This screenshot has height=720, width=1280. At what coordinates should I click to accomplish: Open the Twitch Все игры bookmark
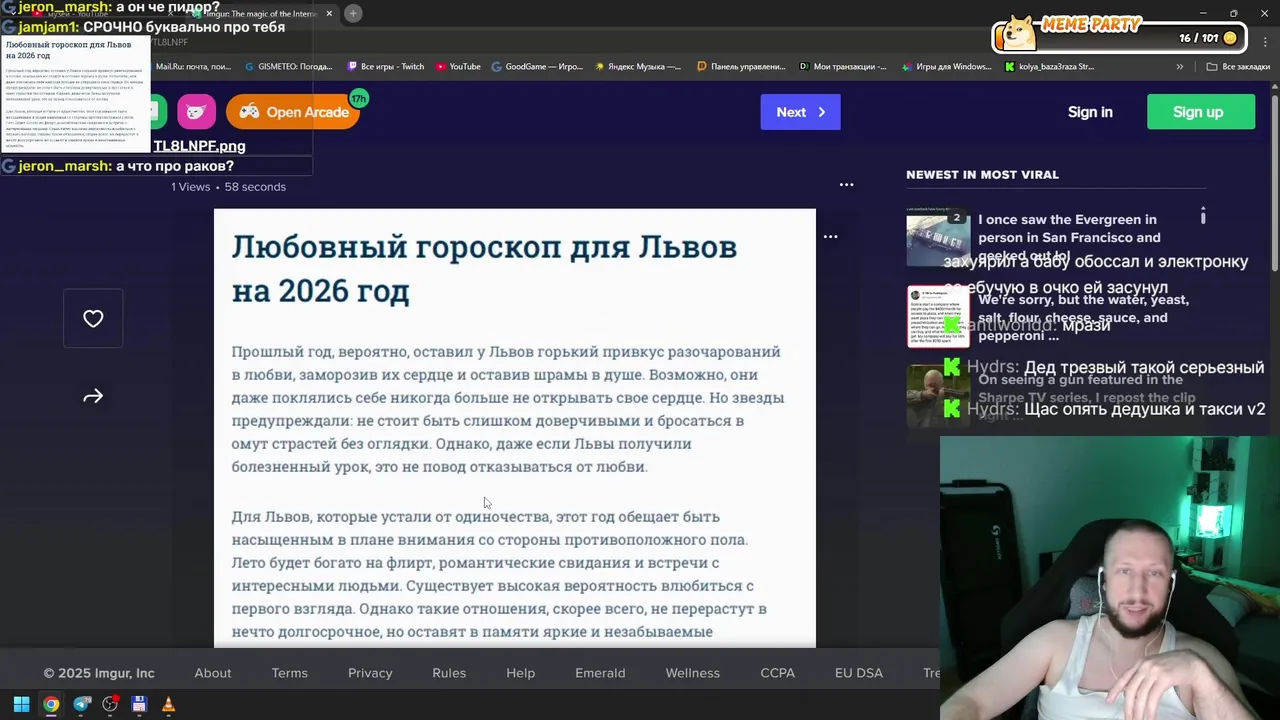pos(386,67)
